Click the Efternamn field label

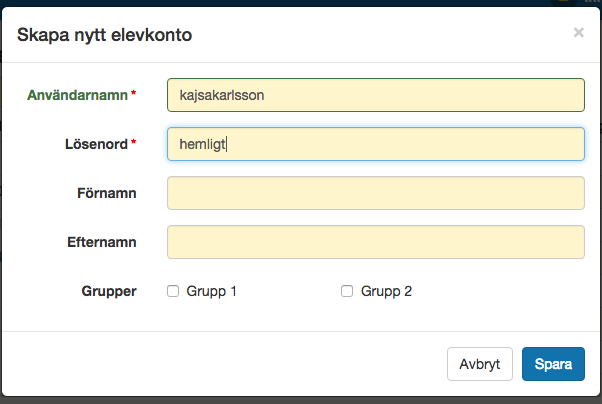pyautogui.click(x=104, y=242)
